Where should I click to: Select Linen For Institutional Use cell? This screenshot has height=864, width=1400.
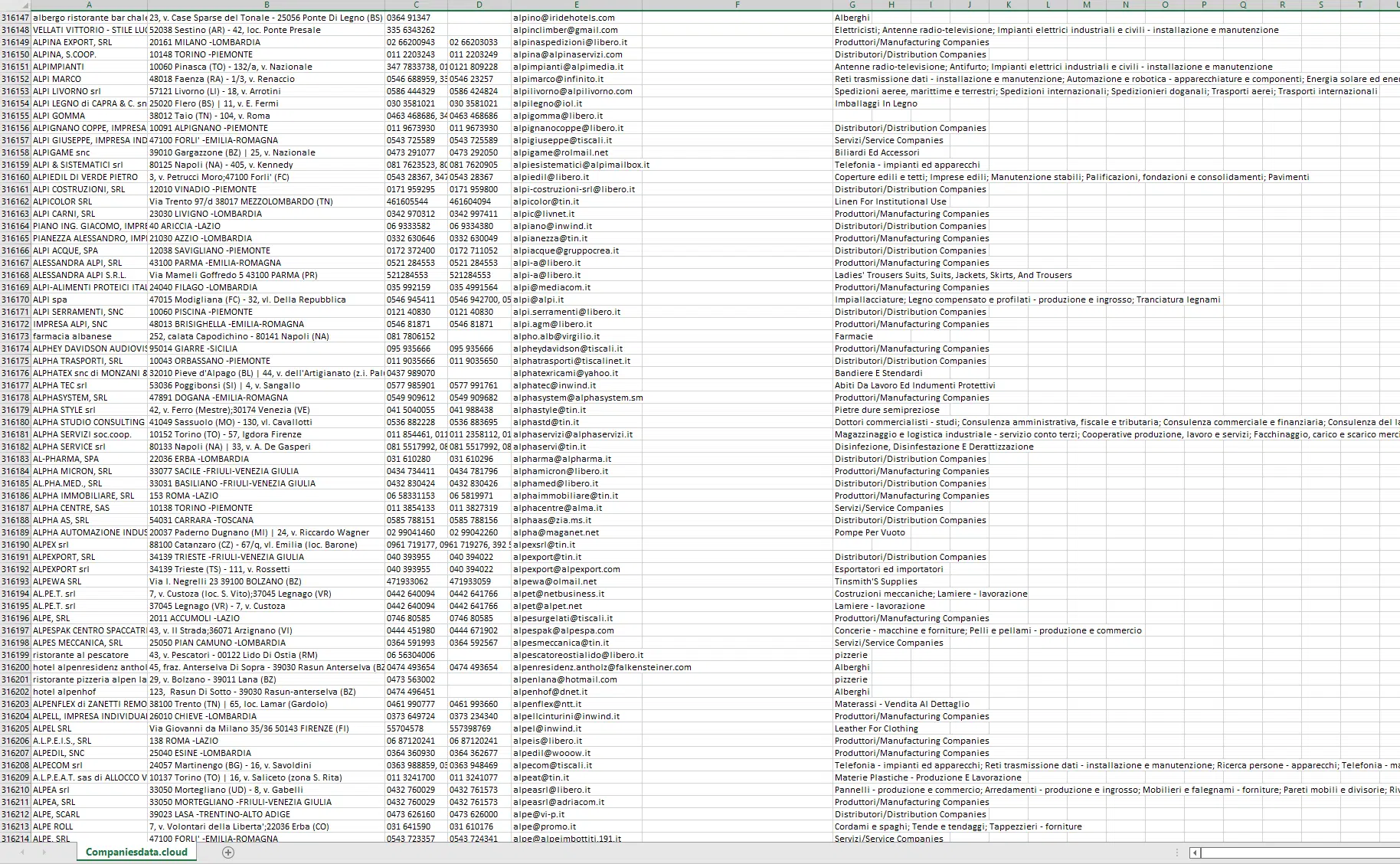click(890, 201)
